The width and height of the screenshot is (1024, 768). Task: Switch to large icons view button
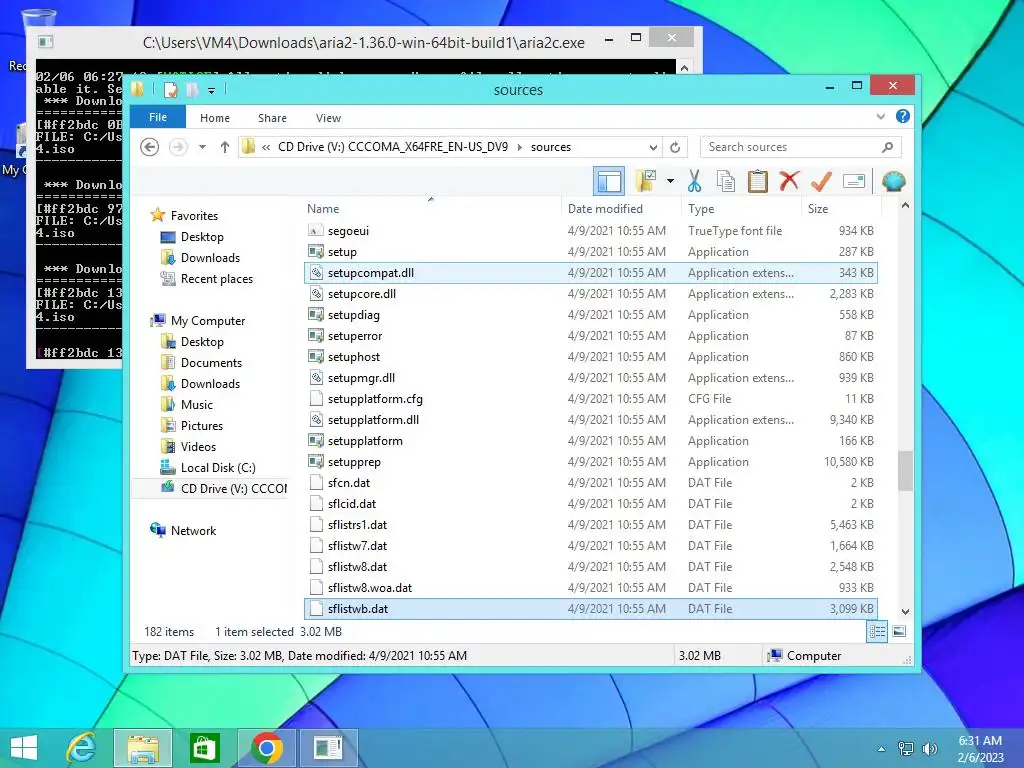tap(899, 632)
